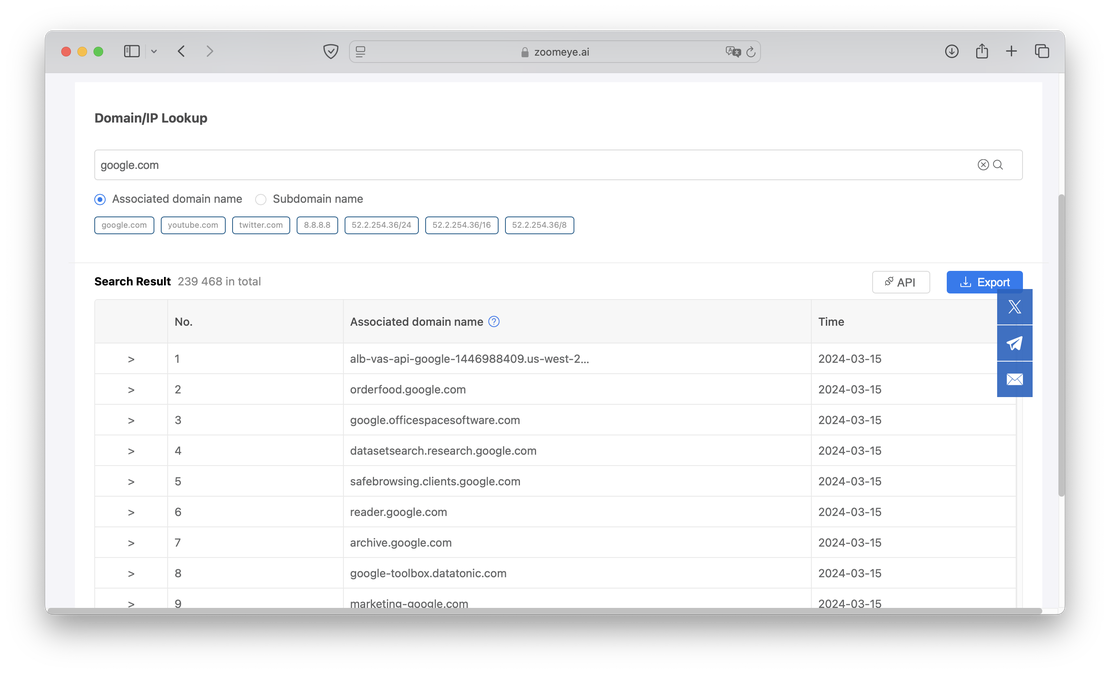Open the help tooltip next to Associated domain name
Screen dimensions: 1110x674
[493, 321]
